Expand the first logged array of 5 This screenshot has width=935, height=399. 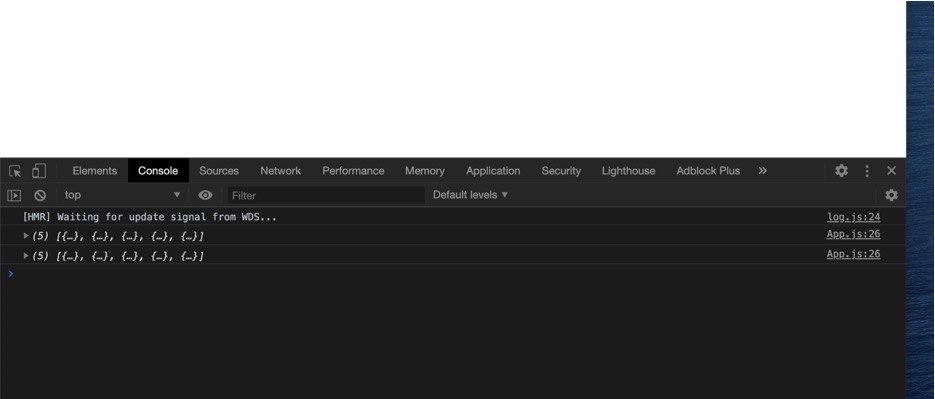click(26, 236)
